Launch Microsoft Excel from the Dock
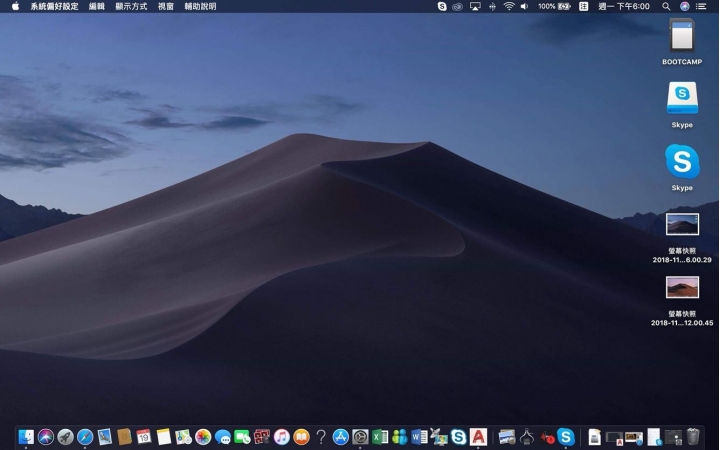This screenshot has height=450, width=720. click(380, 437)
